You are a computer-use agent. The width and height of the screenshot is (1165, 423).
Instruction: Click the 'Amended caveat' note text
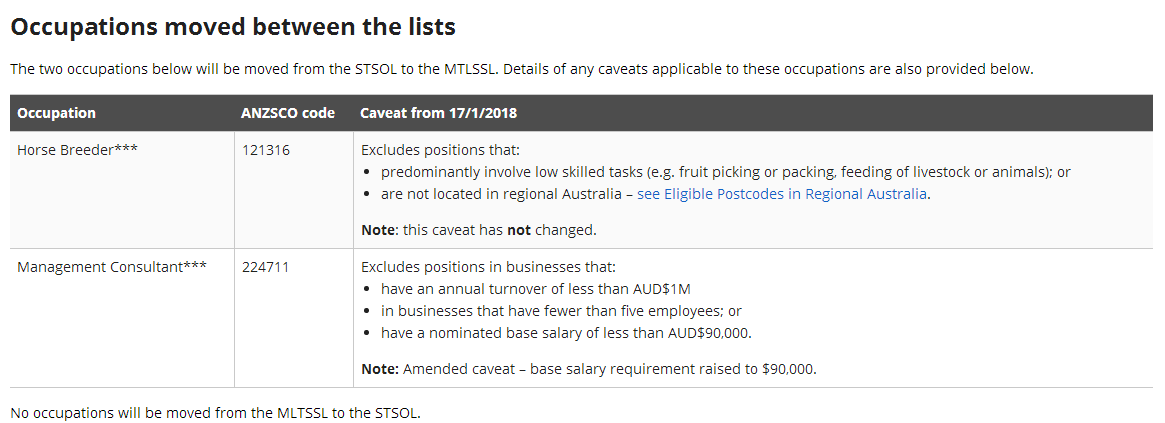(588, 369)
